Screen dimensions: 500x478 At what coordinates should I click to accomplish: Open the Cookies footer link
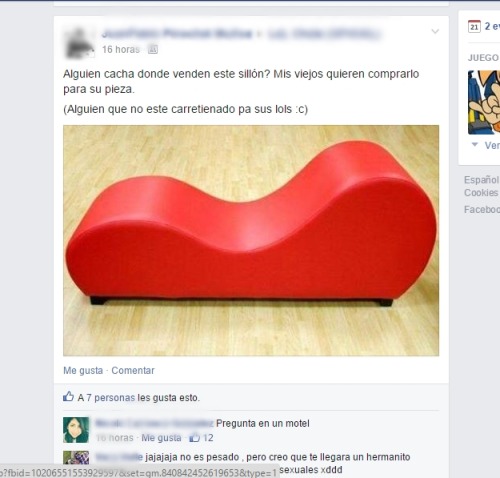481,193
